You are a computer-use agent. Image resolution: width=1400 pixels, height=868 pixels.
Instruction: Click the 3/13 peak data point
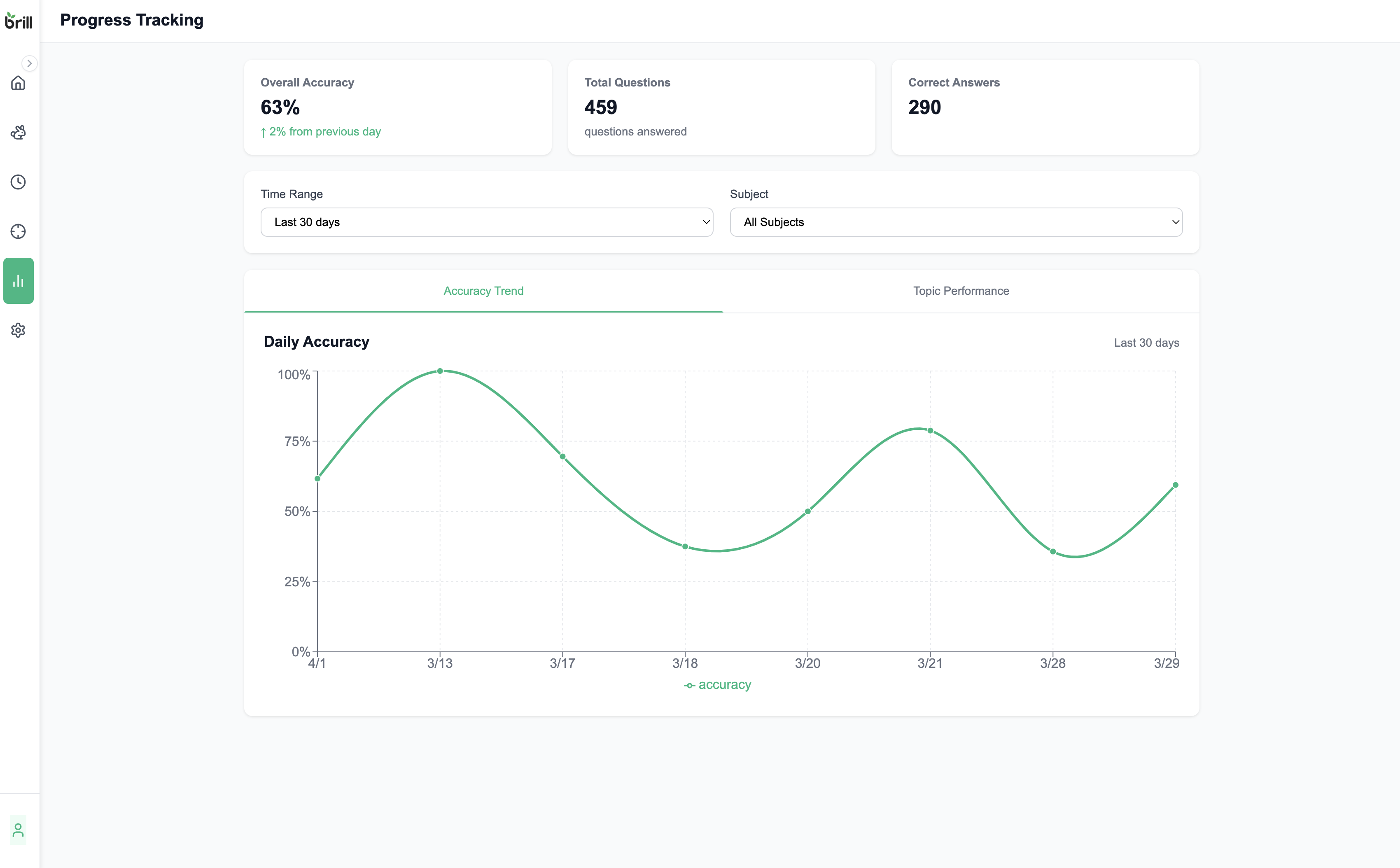point(440,371)
